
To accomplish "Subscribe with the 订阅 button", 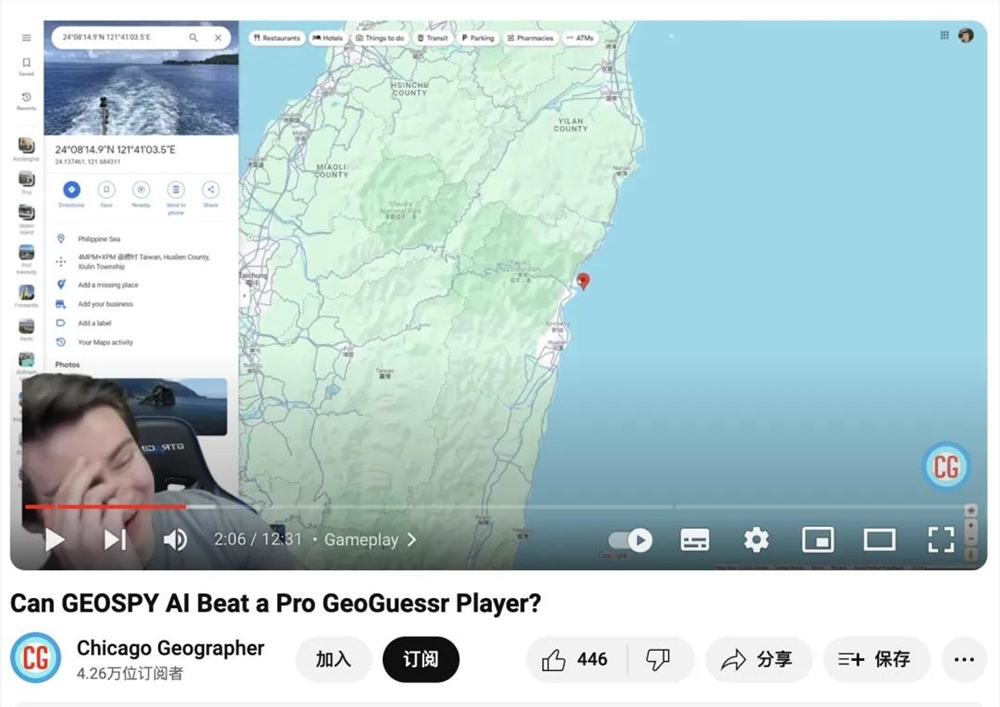I will coord(421,659).
